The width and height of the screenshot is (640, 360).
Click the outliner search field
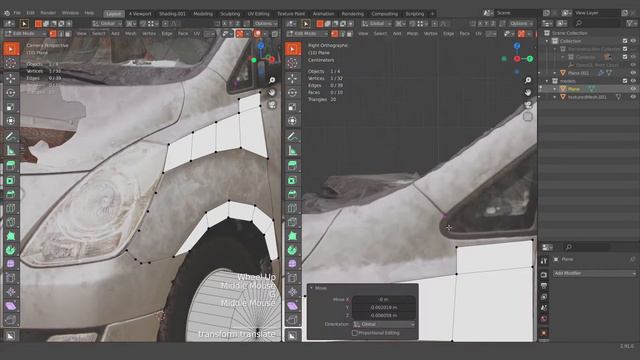598,23
